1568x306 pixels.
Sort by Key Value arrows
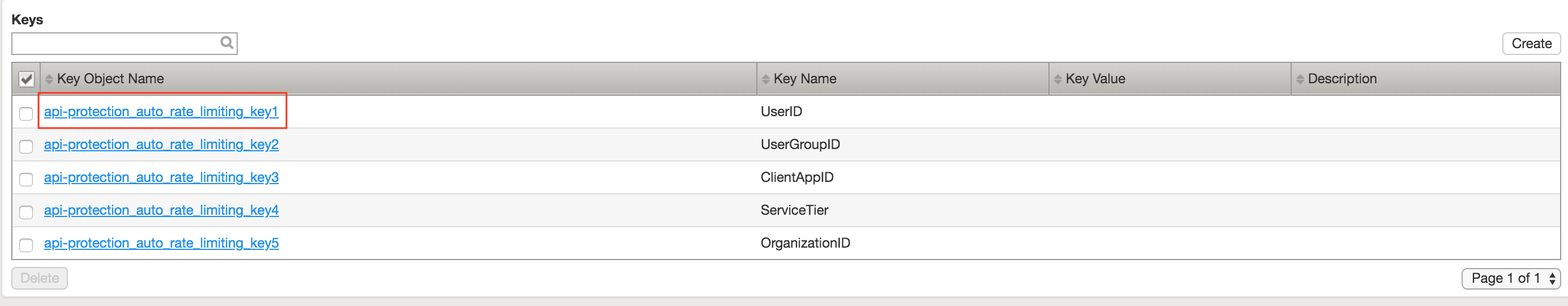[1058, 79]
